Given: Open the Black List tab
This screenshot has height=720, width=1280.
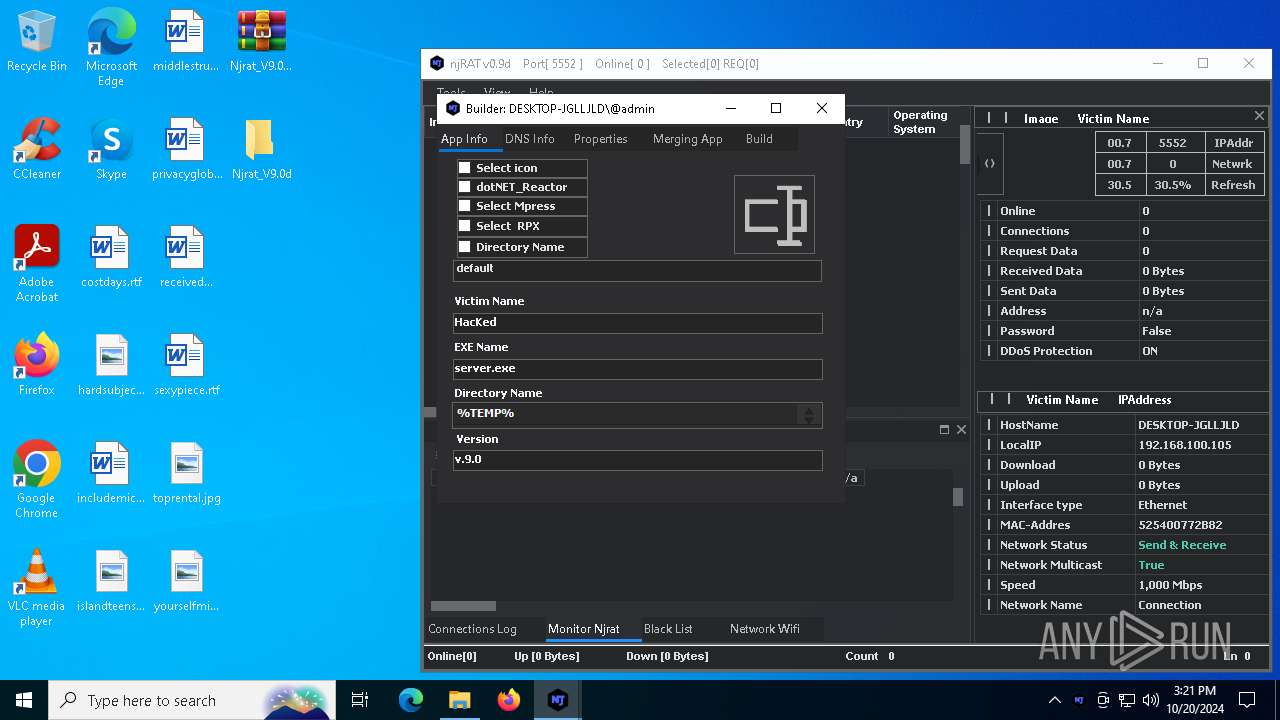Looking at the screenshot, I should 668,629.
